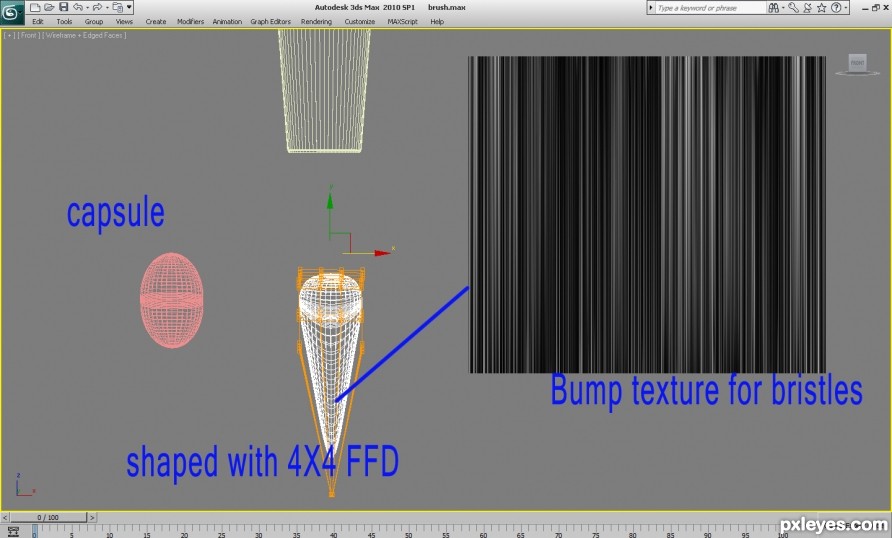The image size is (892, 538).
Task: Open the Modifiers menu
Action: pos(190,22)
